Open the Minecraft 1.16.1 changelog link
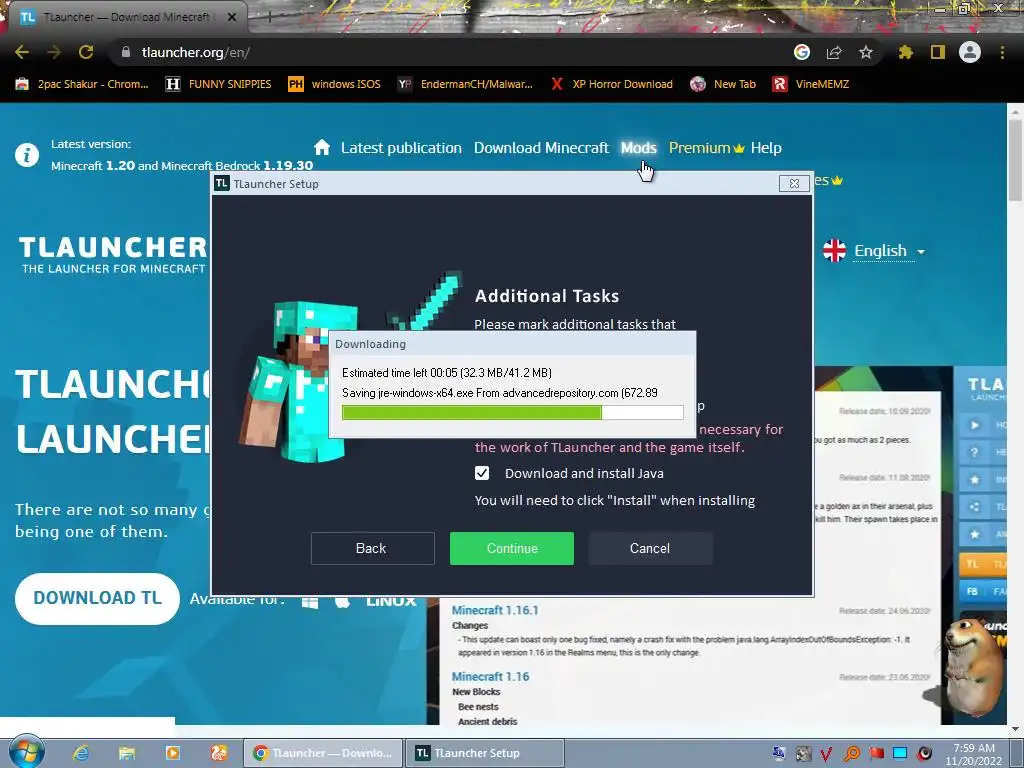Image resolution: width=1024 pixels, height=768 pixels. pos(495,610)
